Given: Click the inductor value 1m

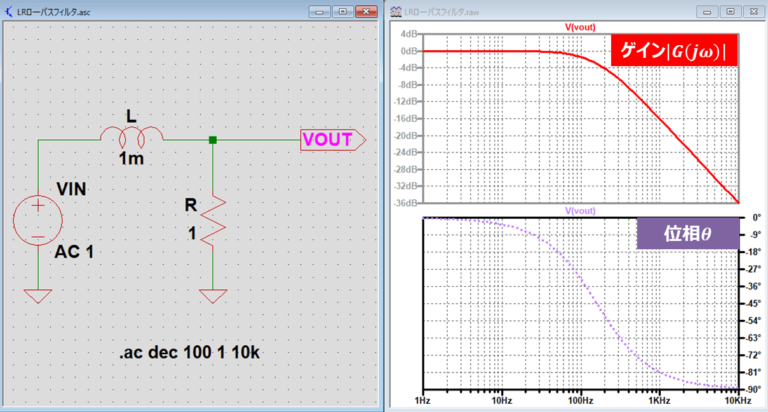Looking at the screenshot, I should click(131, 159).
